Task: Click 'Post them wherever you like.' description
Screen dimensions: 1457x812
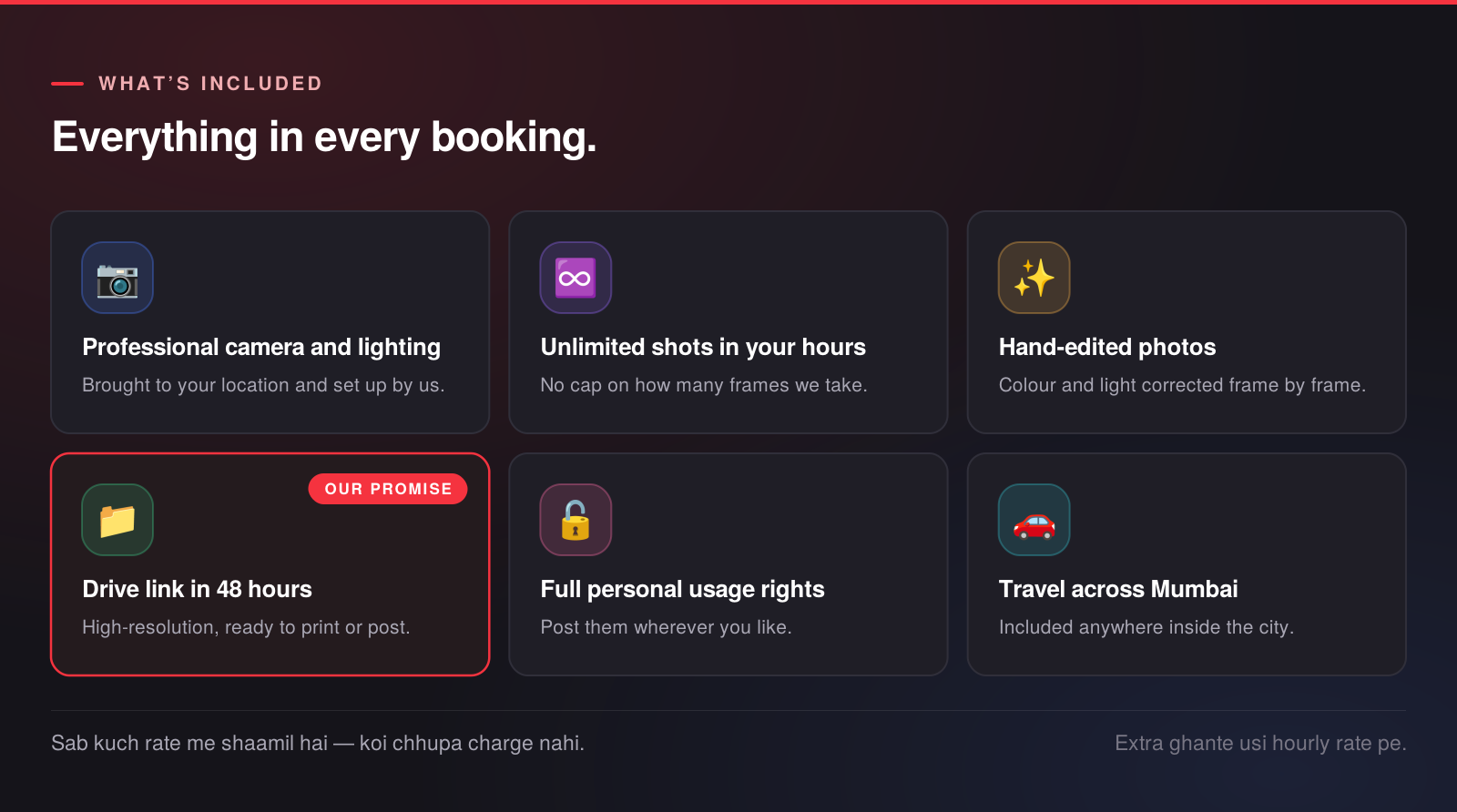Action: pyautogui.click(x=666, y=627)
